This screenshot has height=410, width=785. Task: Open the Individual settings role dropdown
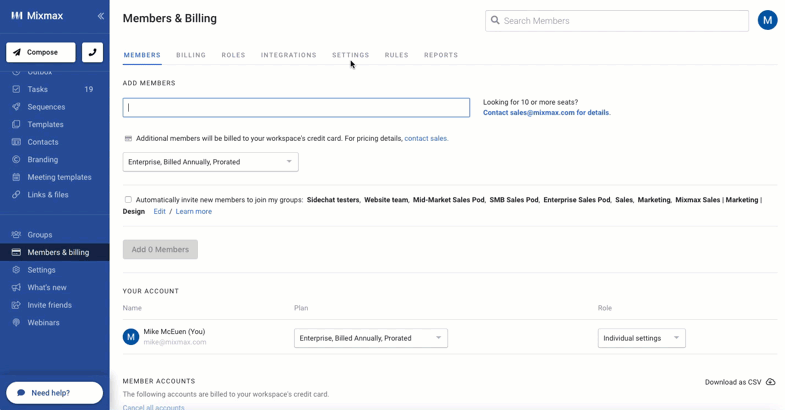pos(641,338)
